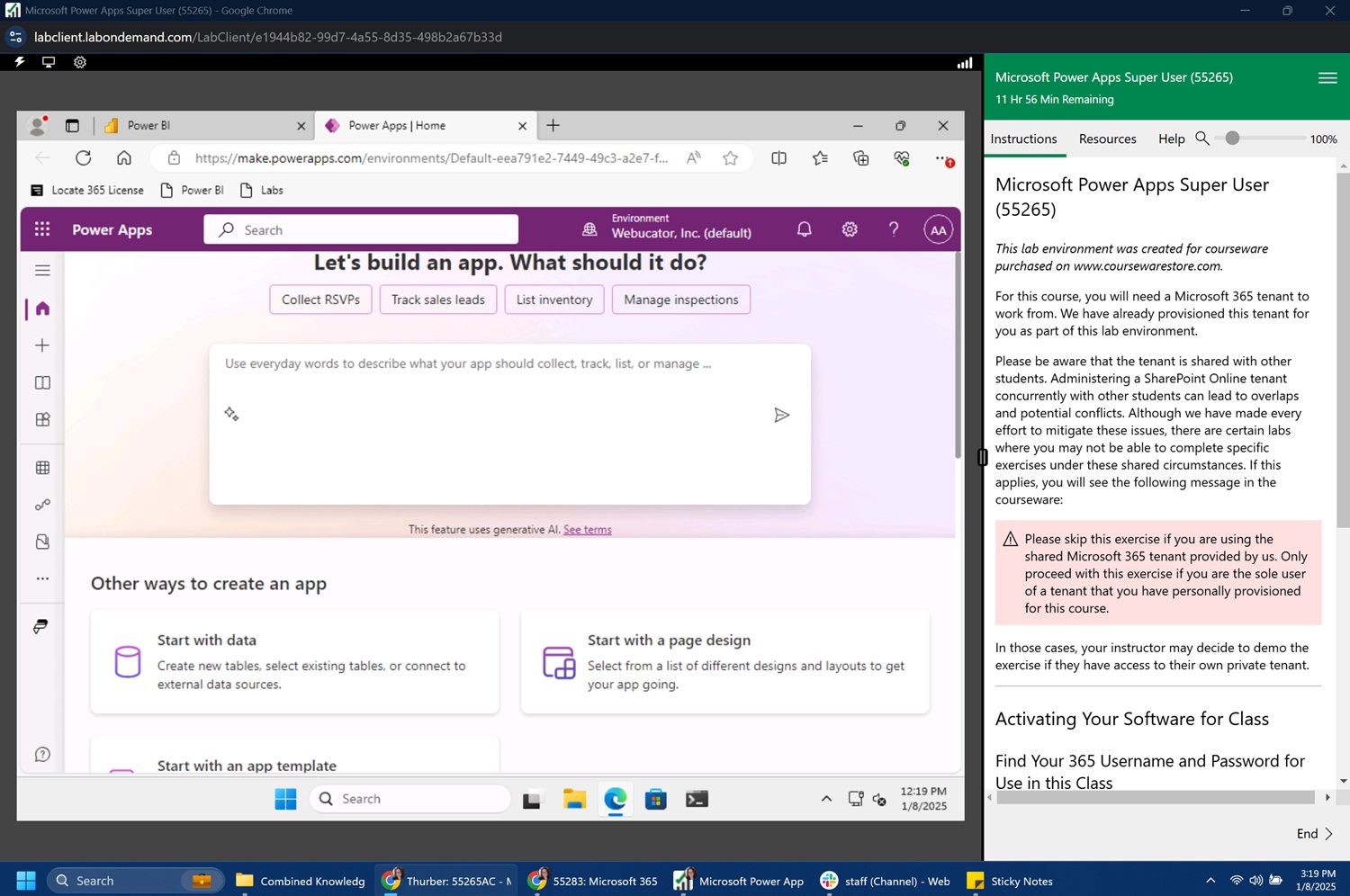Open Edge split screen icon
Screen dimensions: 1350x896
779,157
